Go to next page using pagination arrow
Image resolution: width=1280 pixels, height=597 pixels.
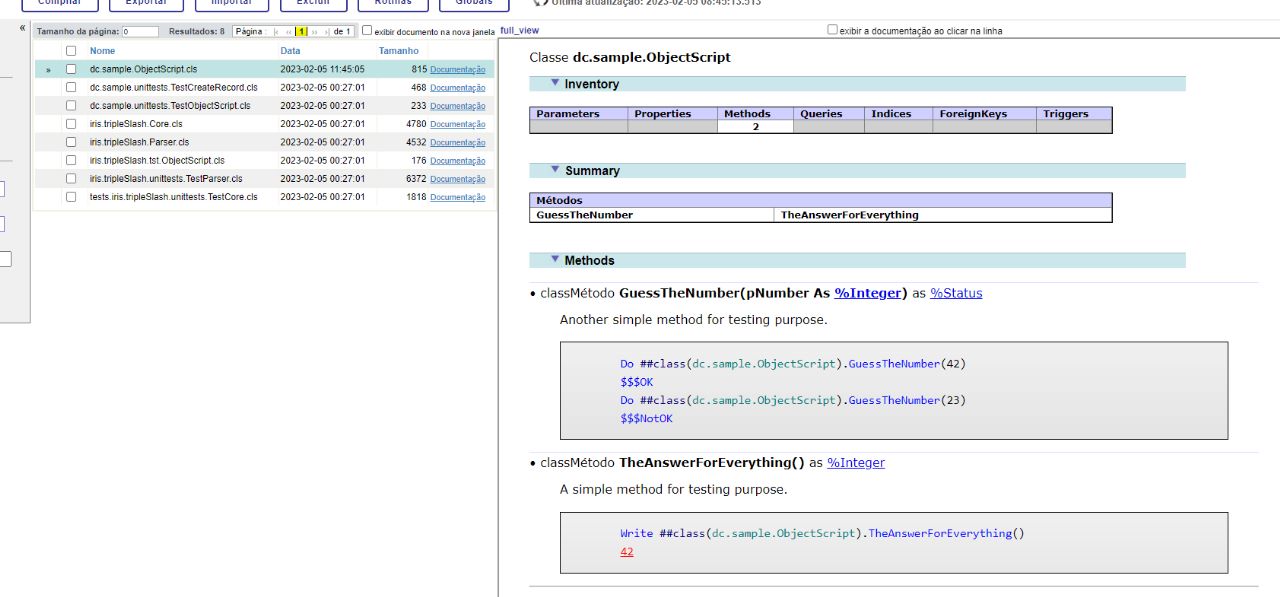(313, 32)
